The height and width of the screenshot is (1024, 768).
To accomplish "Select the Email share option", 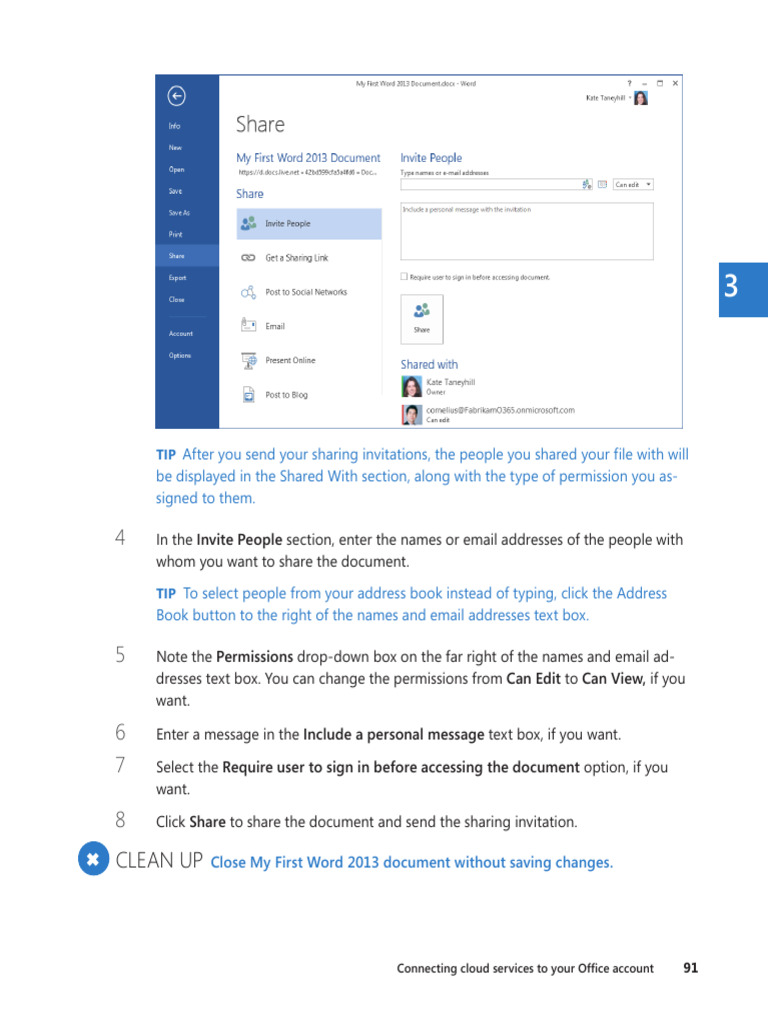I will tap(309, 326).
